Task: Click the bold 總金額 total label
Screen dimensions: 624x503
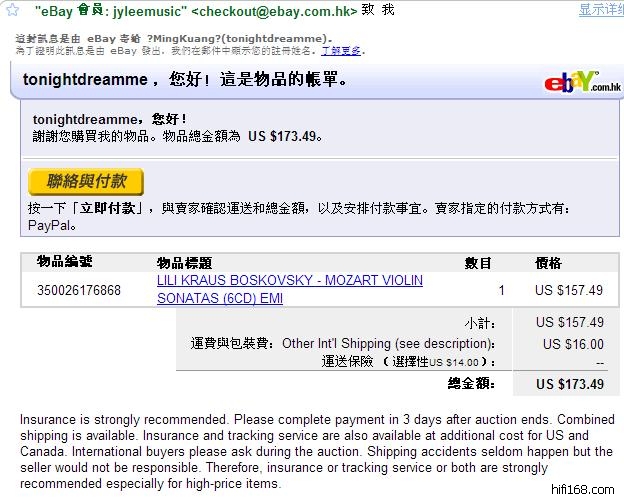Action: [x=470, y=383]
